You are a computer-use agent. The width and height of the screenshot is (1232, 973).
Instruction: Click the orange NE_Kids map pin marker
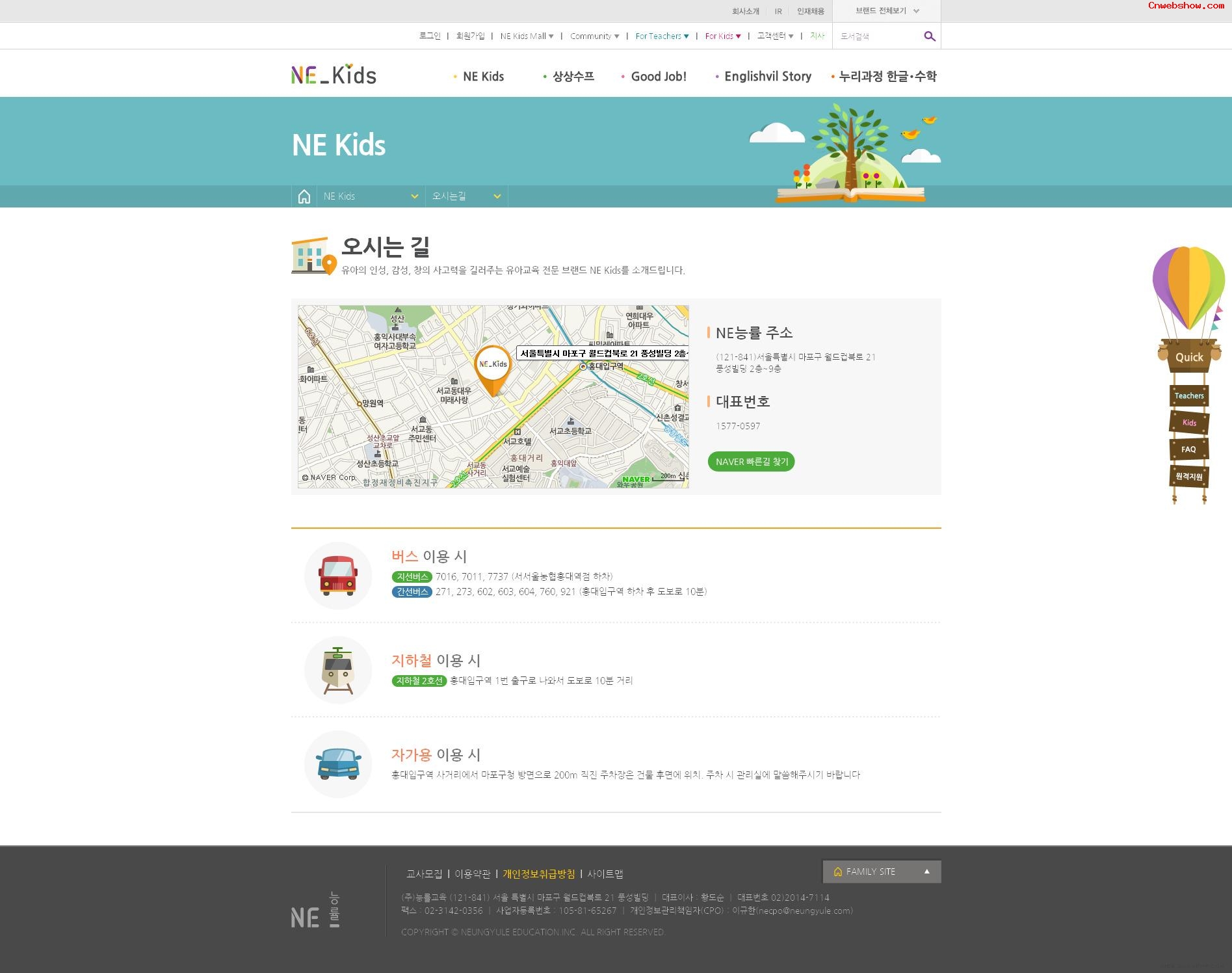pyautogui.click(x=493, y=371)
